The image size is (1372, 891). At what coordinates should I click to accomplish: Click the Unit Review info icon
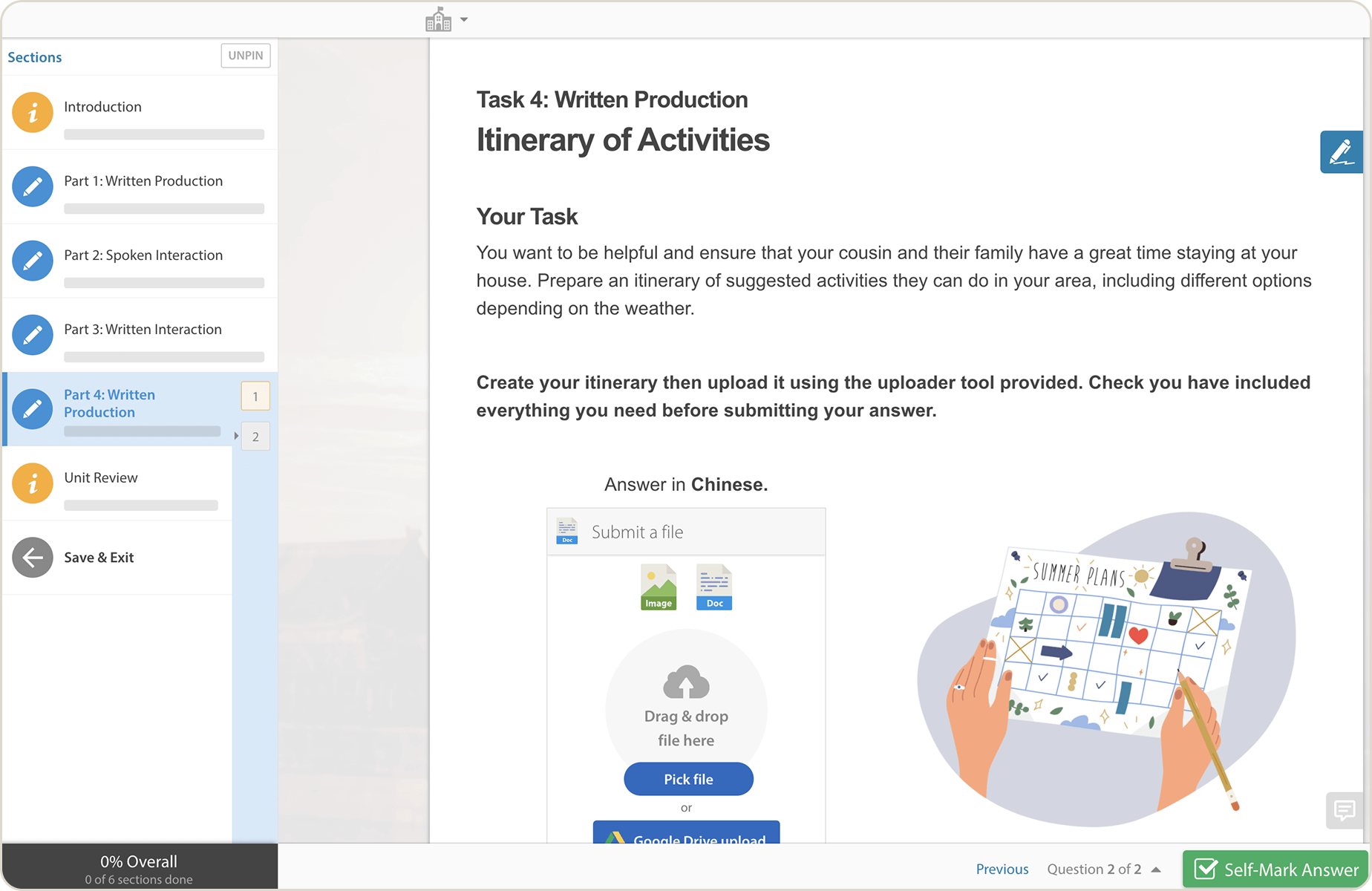(33, 483)
